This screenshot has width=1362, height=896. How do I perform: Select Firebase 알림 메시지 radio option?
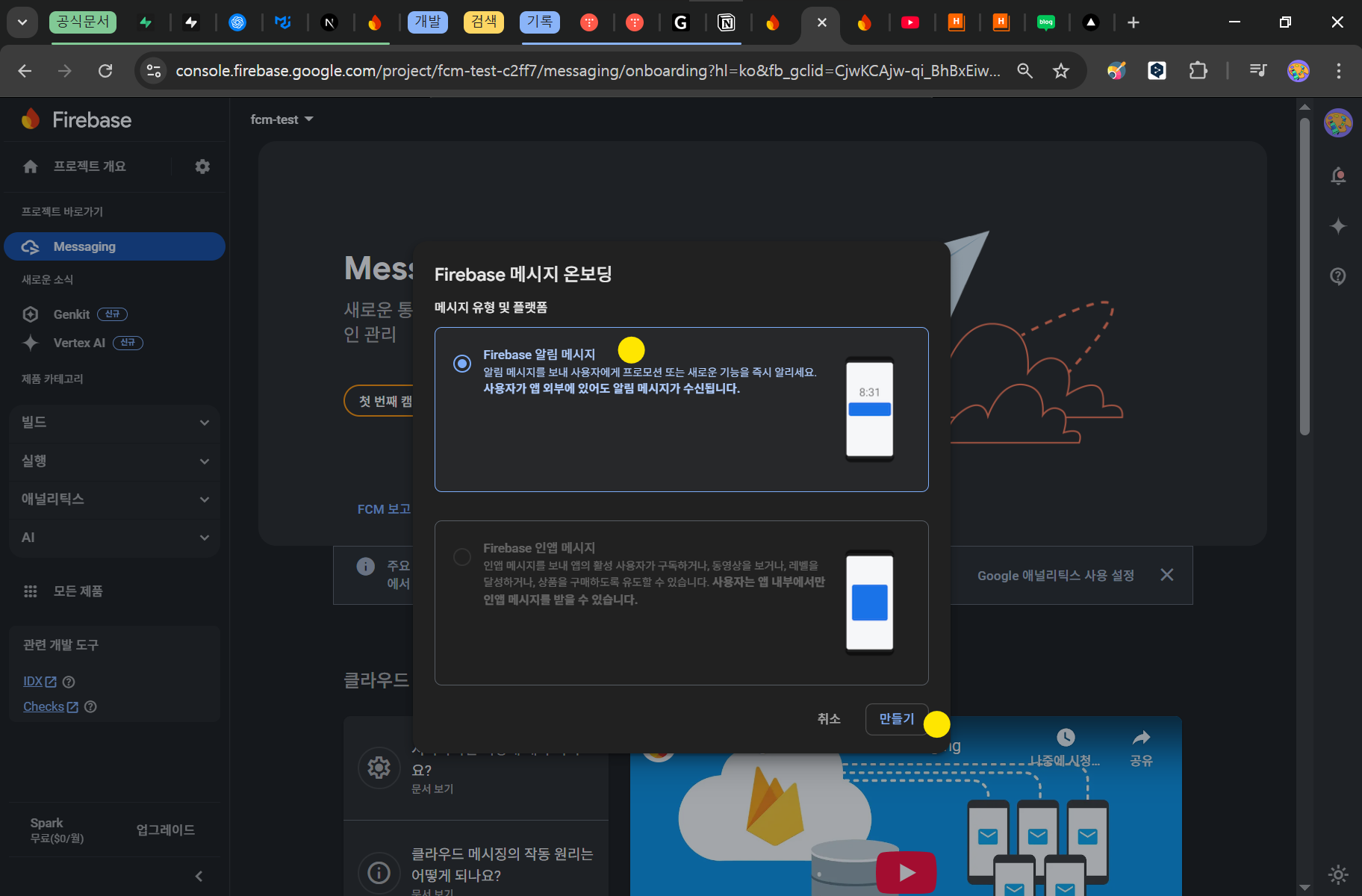pos(462,364)
